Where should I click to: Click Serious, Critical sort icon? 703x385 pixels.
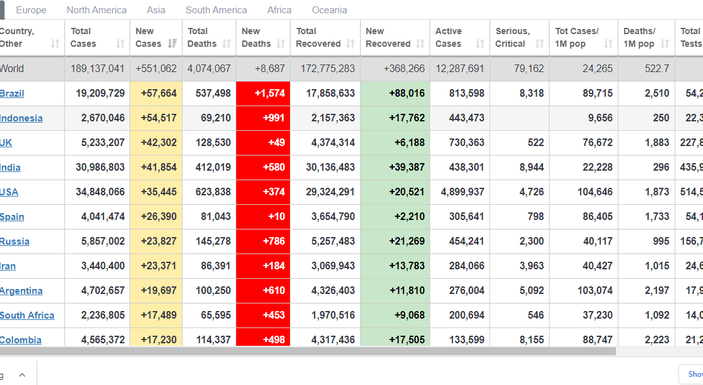pyautogui.click(x=540, y=43)
